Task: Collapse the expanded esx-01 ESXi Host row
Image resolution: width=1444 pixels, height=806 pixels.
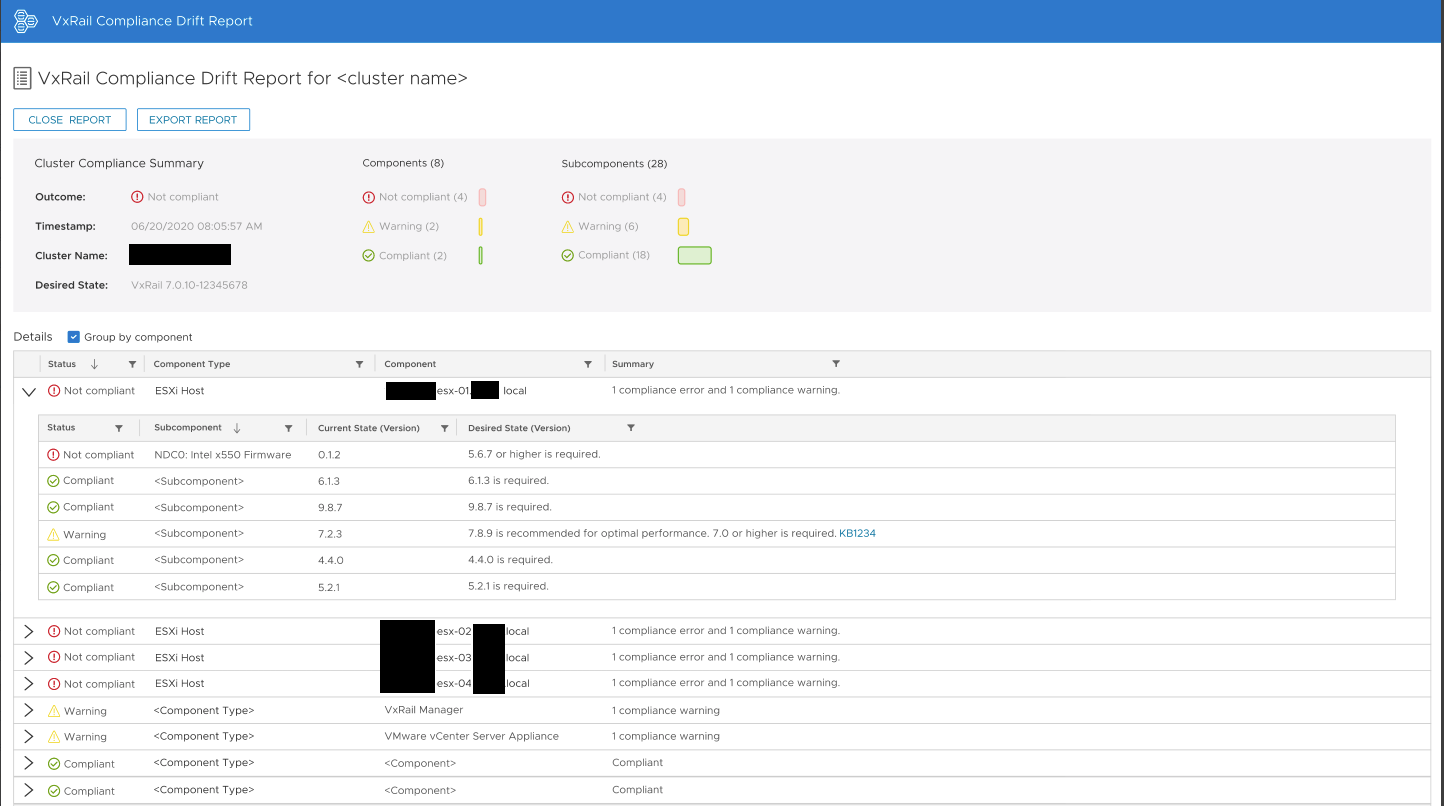Action: tap(29, 391)
